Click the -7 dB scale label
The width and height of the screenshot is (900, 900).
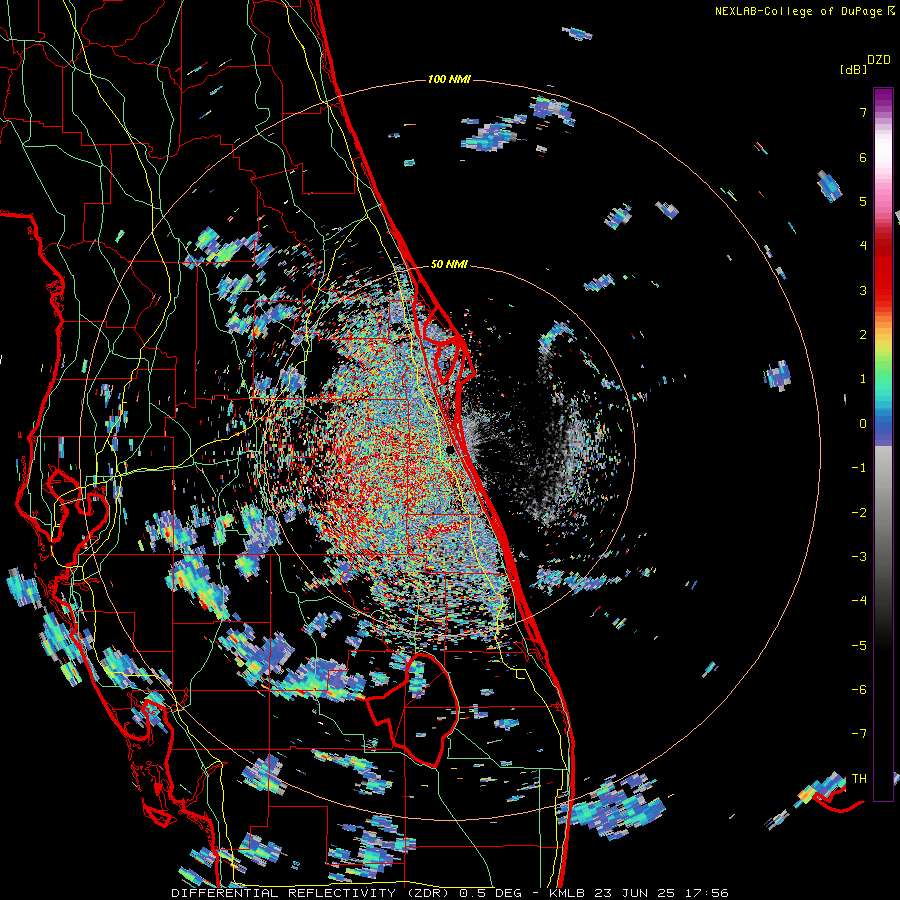pos(859,734)
